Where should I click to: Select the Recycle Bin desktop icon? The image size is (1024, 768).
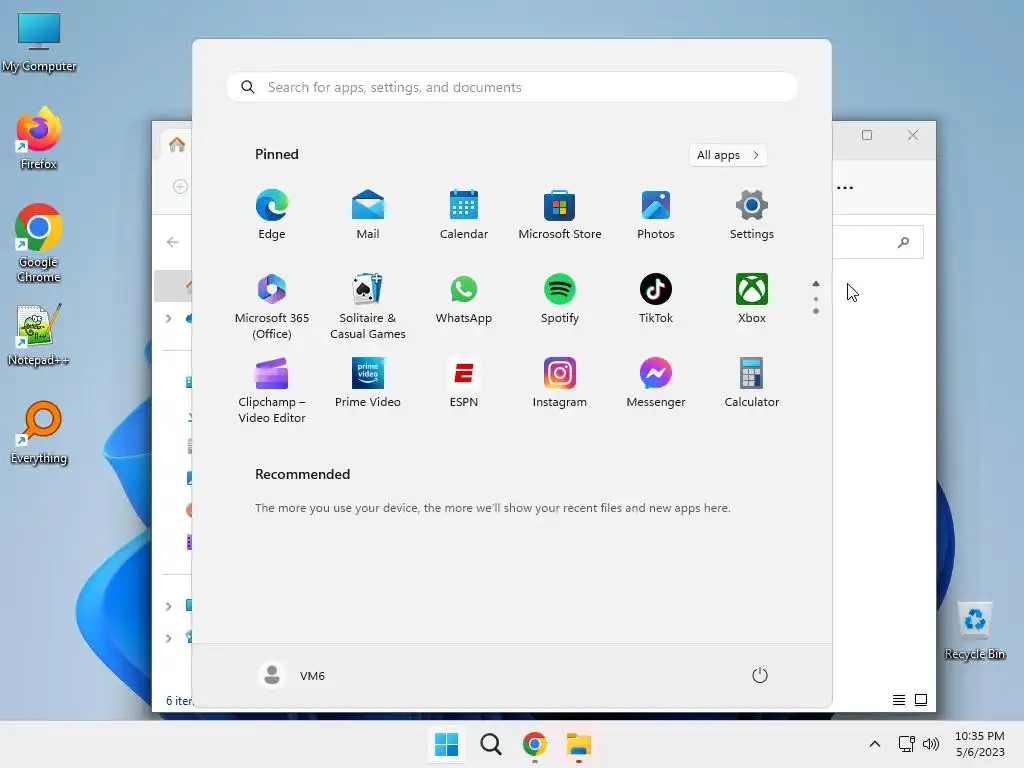tap(975, 632)
